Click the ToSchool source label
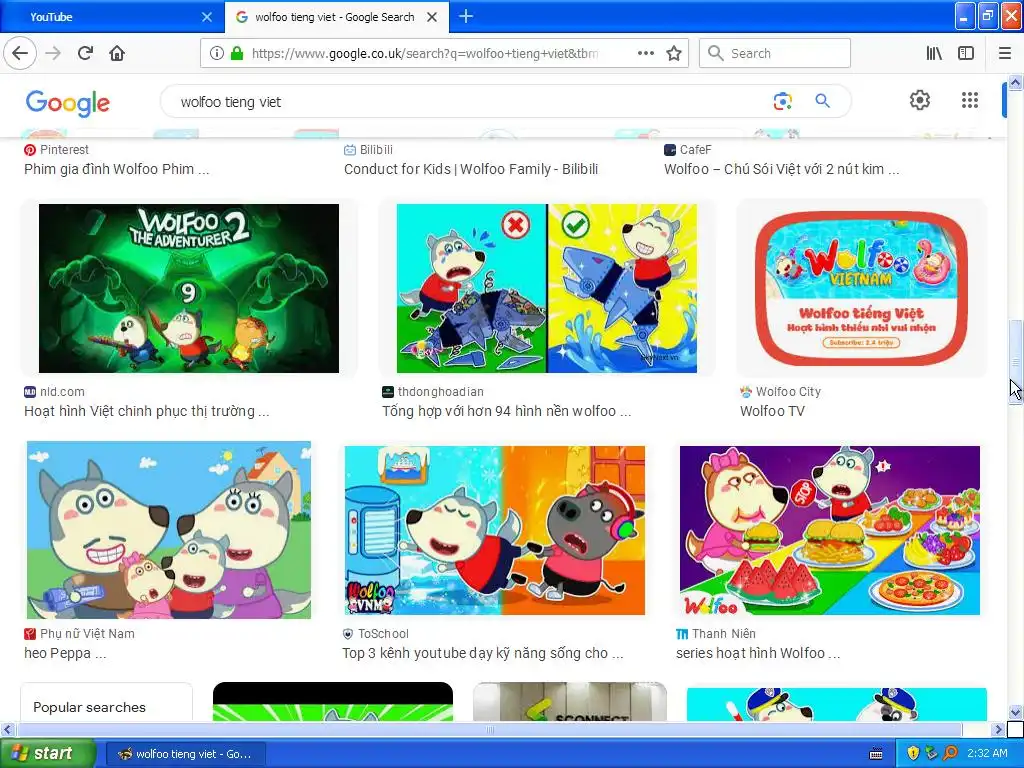The image size is (1024, 768). click(x=383, y=633)
